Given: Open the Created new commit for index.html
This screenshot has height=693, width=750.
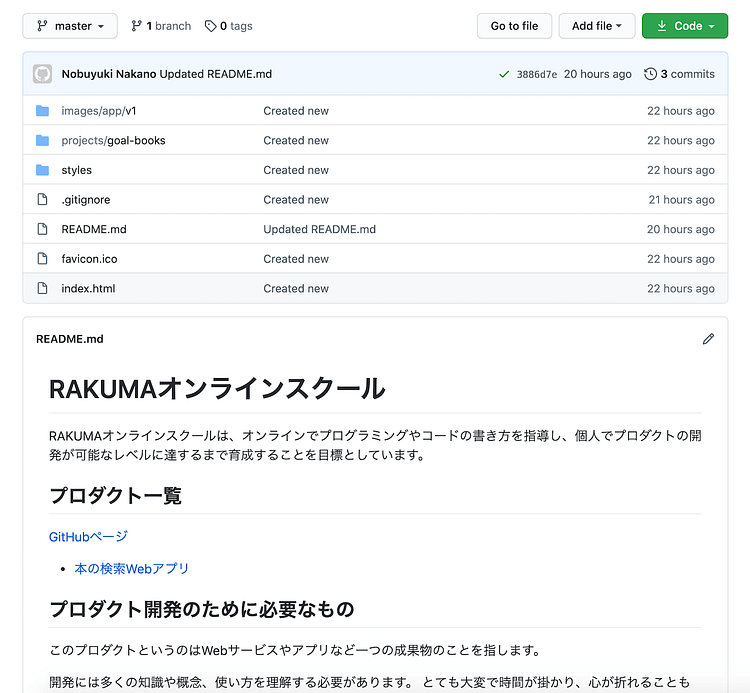Looking at the screenshot, I should (296, 289).
